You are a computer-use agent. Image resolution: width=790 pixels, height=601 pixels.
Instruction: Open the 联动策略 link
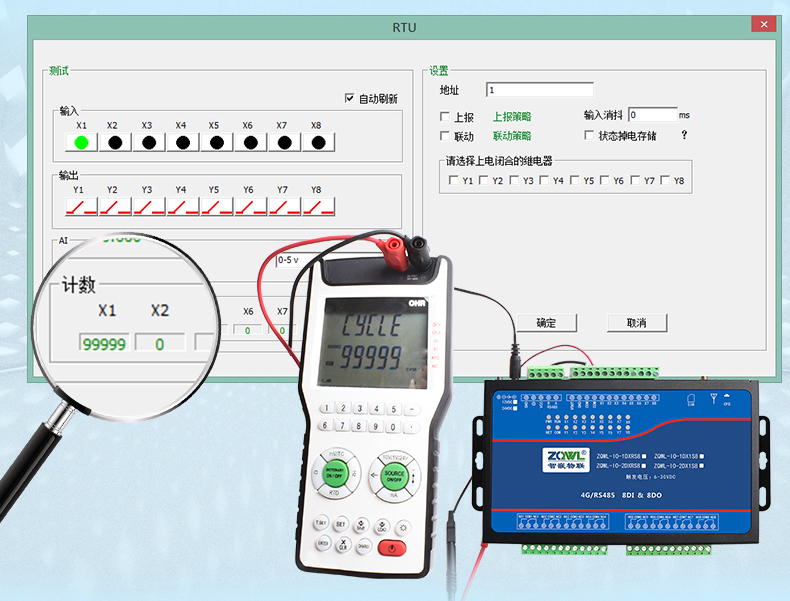511,136
